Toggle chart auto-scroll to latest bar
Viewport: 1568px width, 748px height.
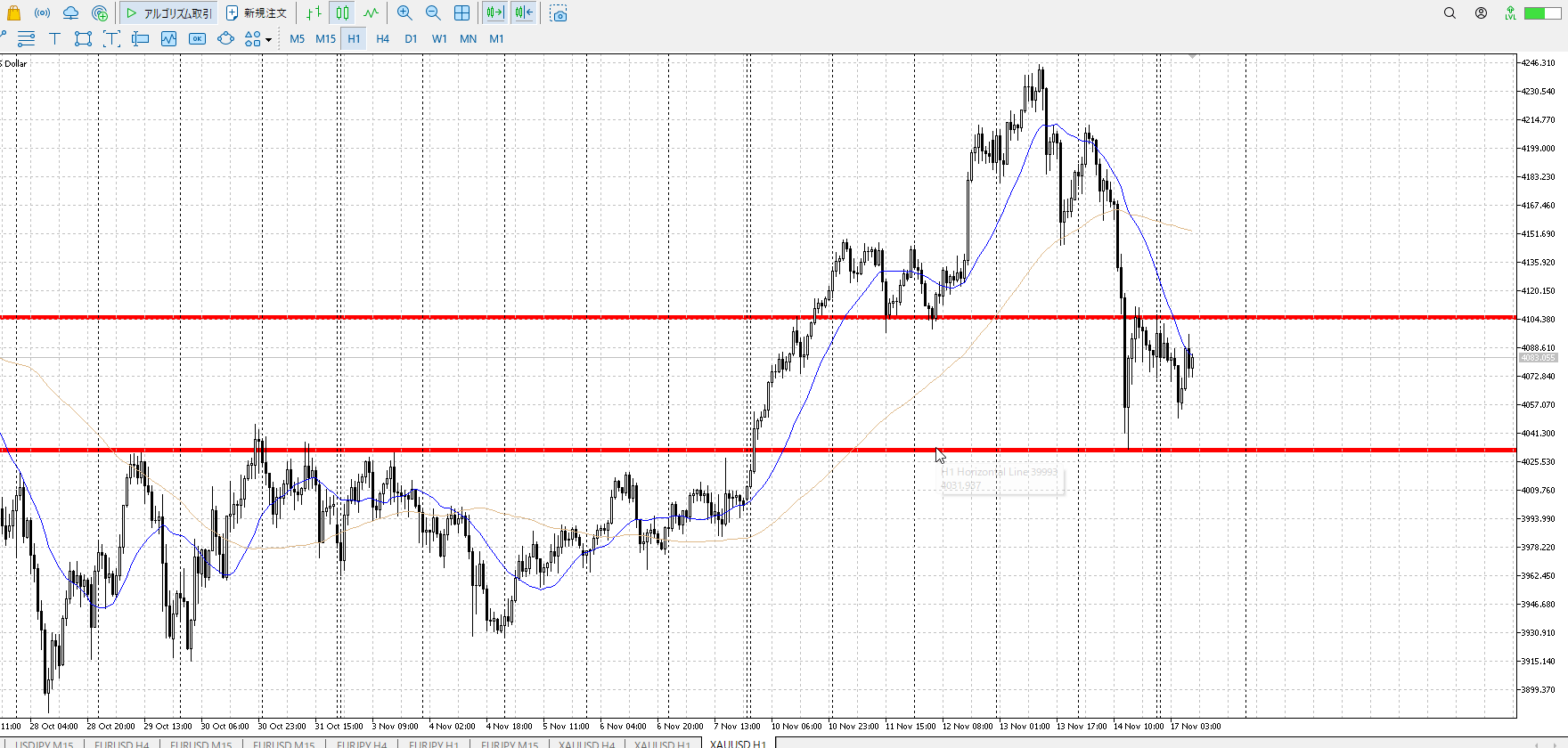494,13
